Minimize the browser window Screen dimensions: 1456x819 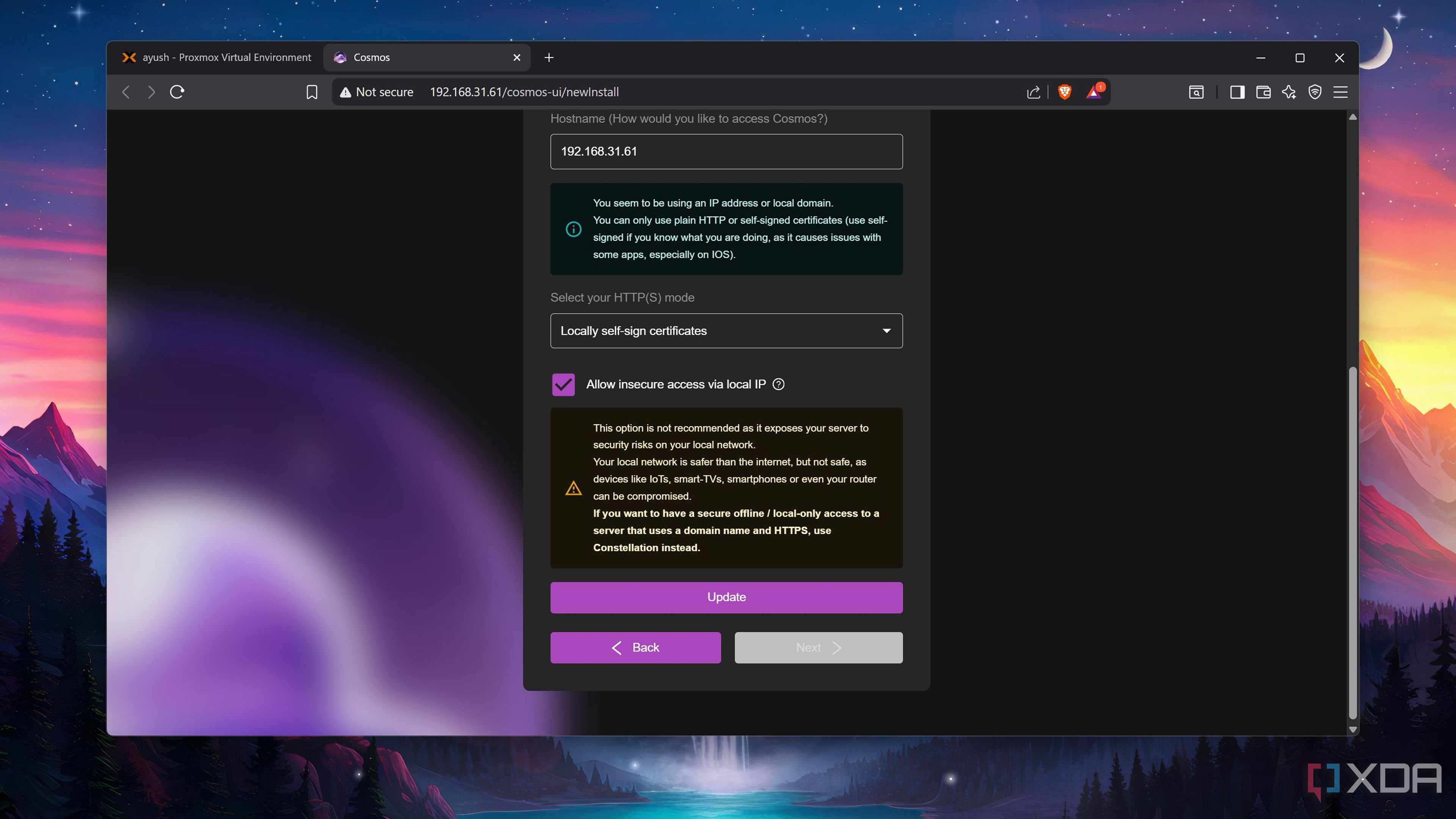coord(1260,58)
